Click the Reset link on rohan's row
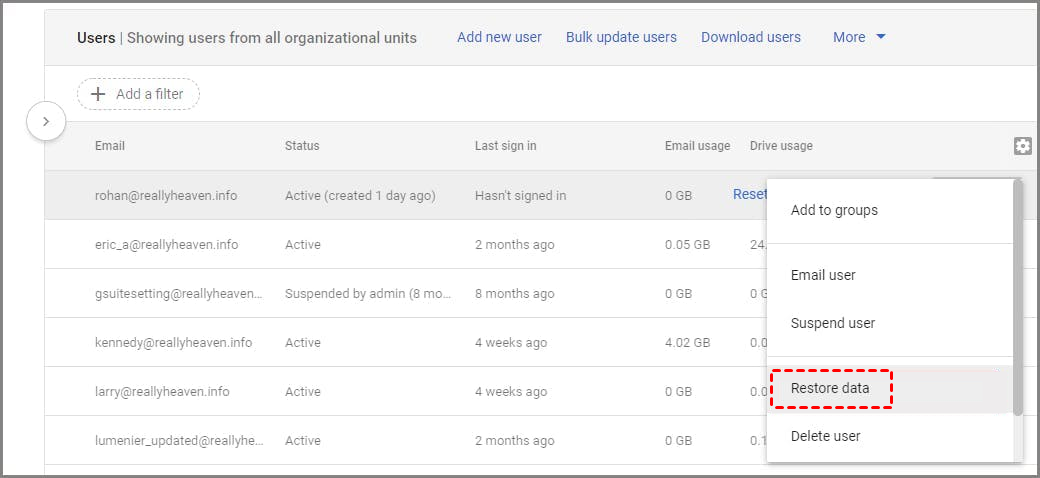The image size is (1040, 478). [x=750, y=194]
